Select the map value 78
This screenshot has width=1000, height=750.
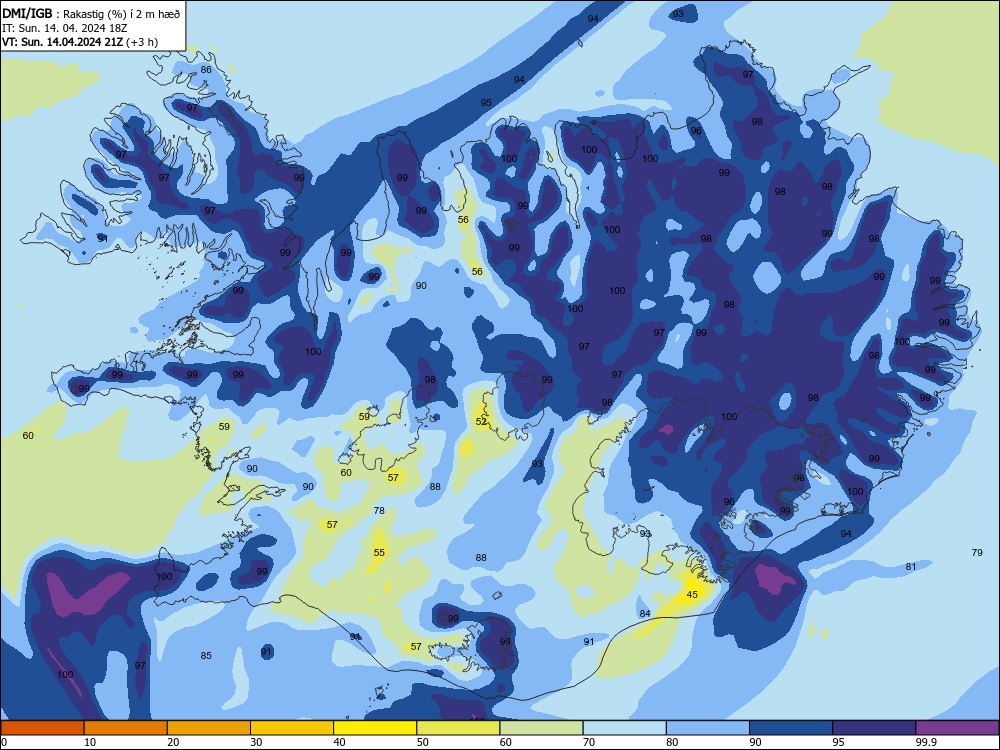379,510
